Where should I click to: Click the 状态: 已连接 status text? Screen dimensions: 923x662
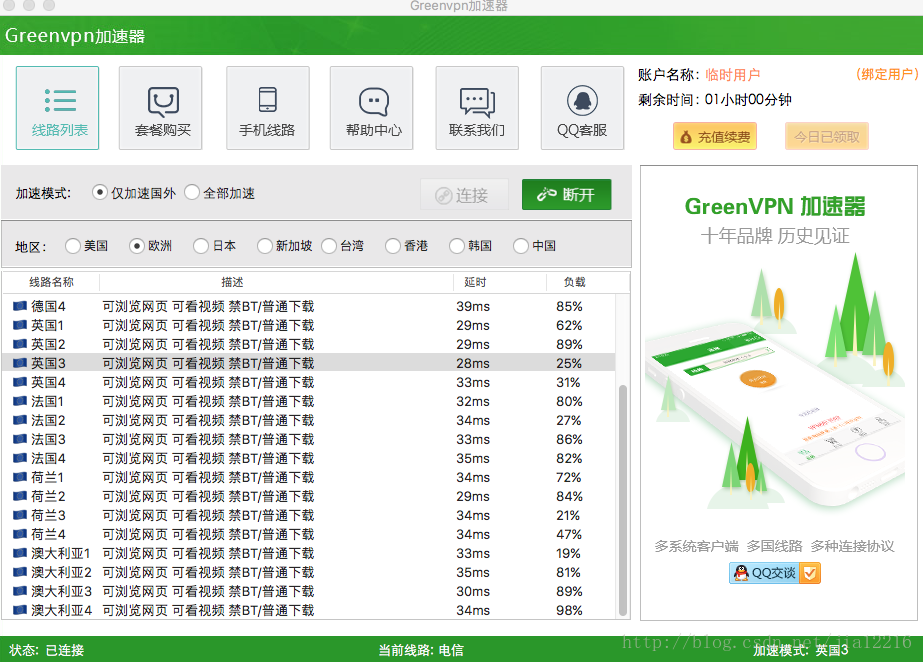tap(47, 650)
